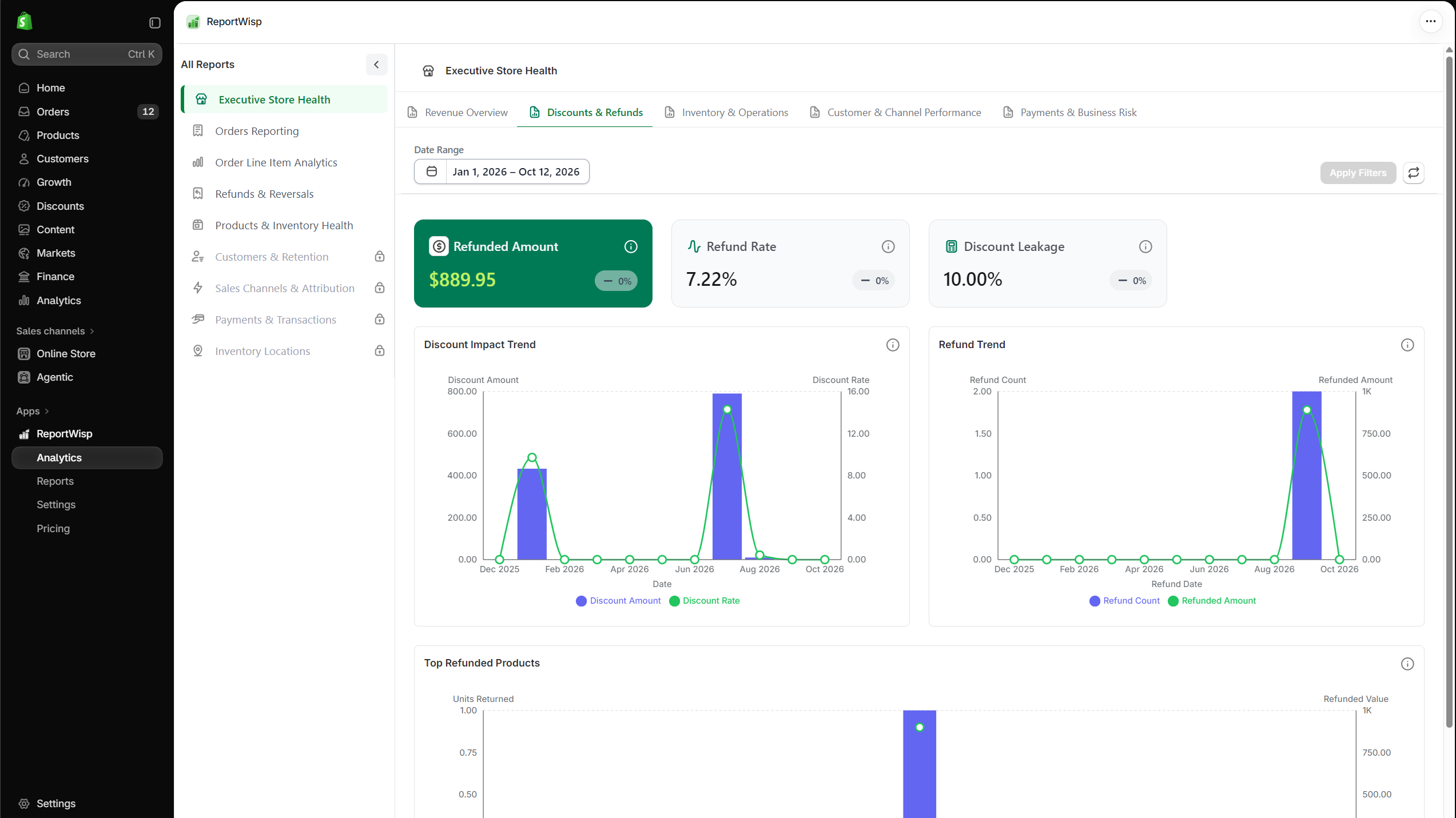The height and width of the screenshot is (818, 1456).
Task: Open Products & Inventory Health report
Action: [x=284, y=225]
